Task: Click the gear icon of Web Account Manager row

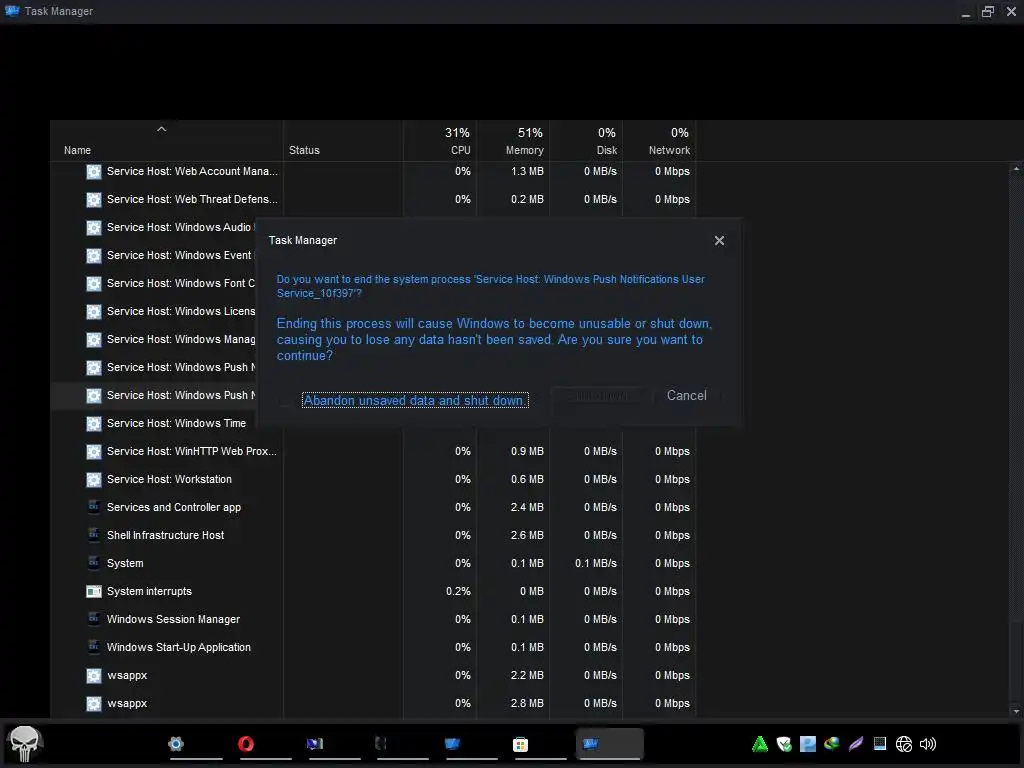Action: [94, 172]
